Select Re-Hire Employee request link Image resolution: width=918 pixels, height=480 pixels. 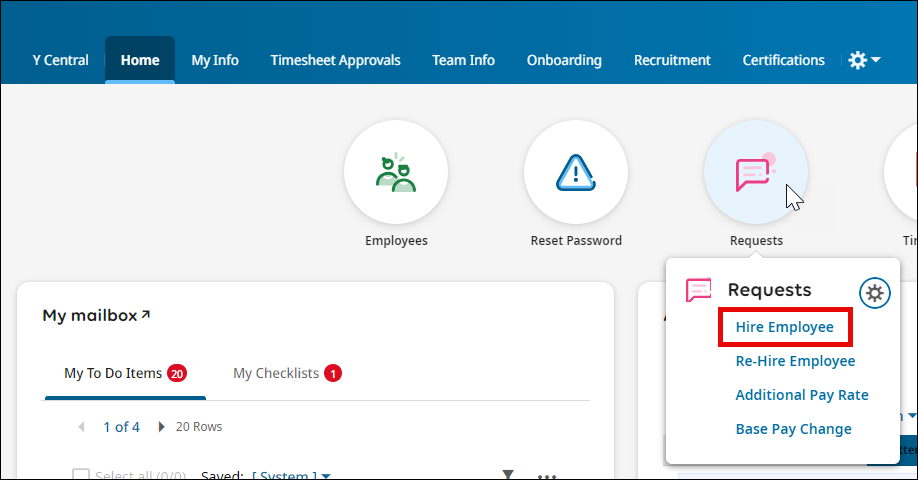click(x=795, y=361)
